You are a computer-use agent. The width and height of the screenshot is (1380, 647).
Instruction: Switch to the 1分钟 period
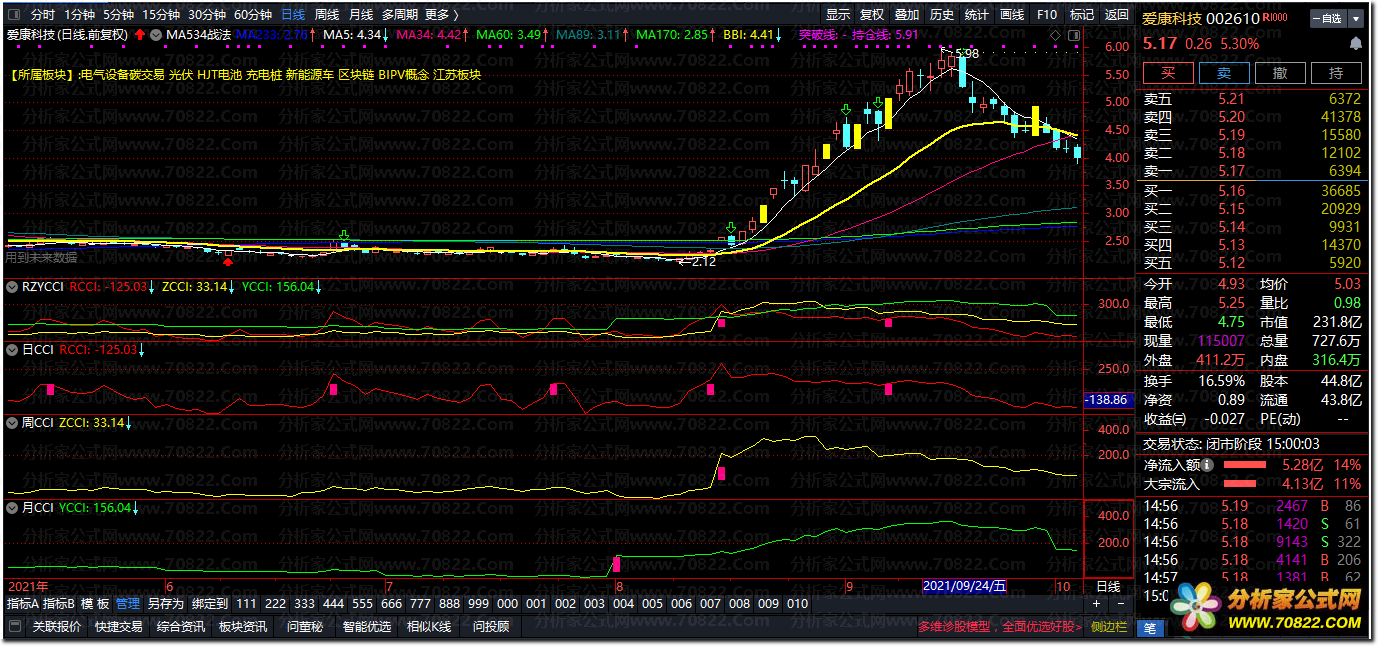click(x=80, y=15)
